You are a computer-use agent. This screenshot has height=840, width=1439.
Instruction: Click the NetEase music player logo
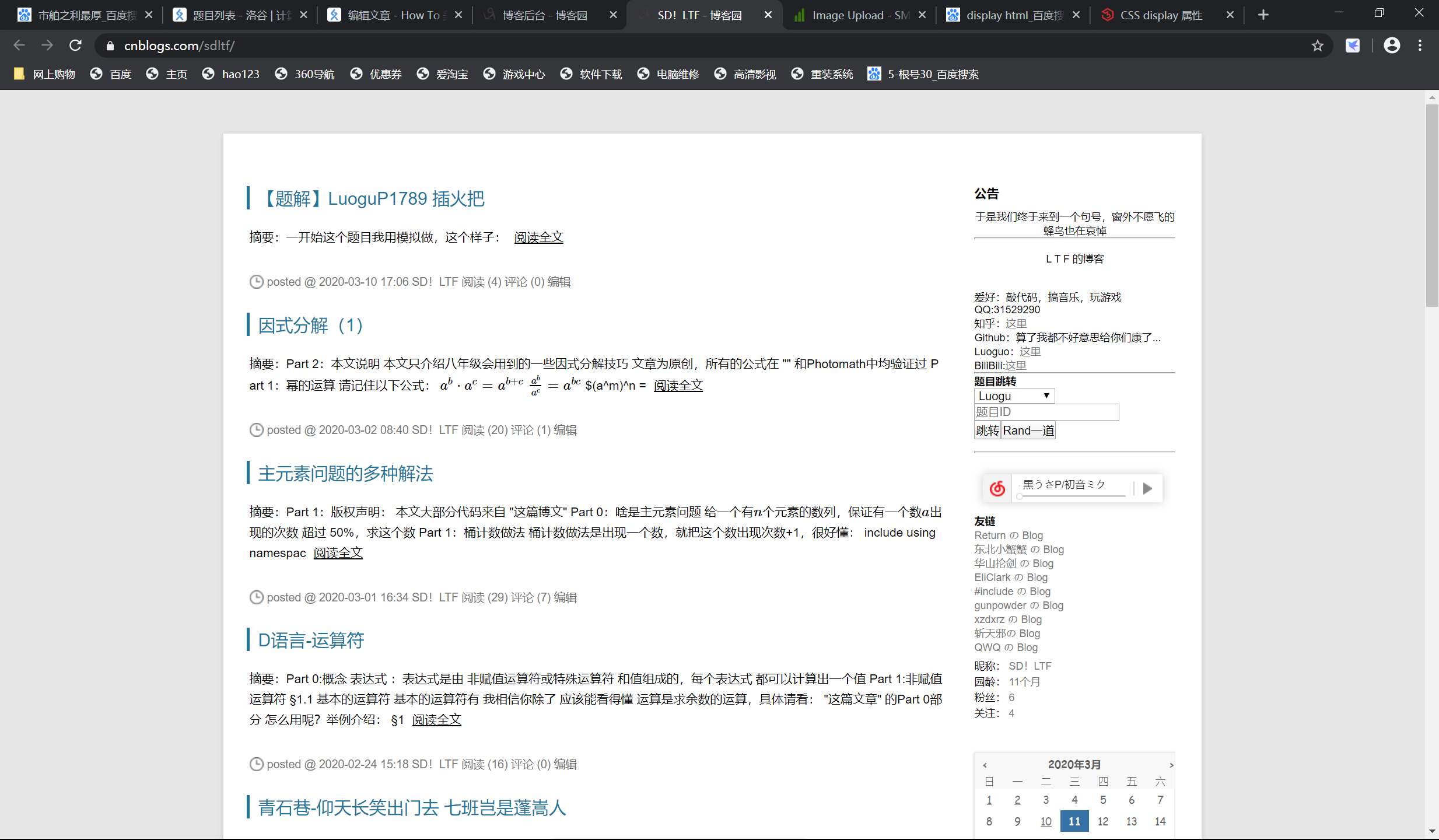tap(997, 488)
